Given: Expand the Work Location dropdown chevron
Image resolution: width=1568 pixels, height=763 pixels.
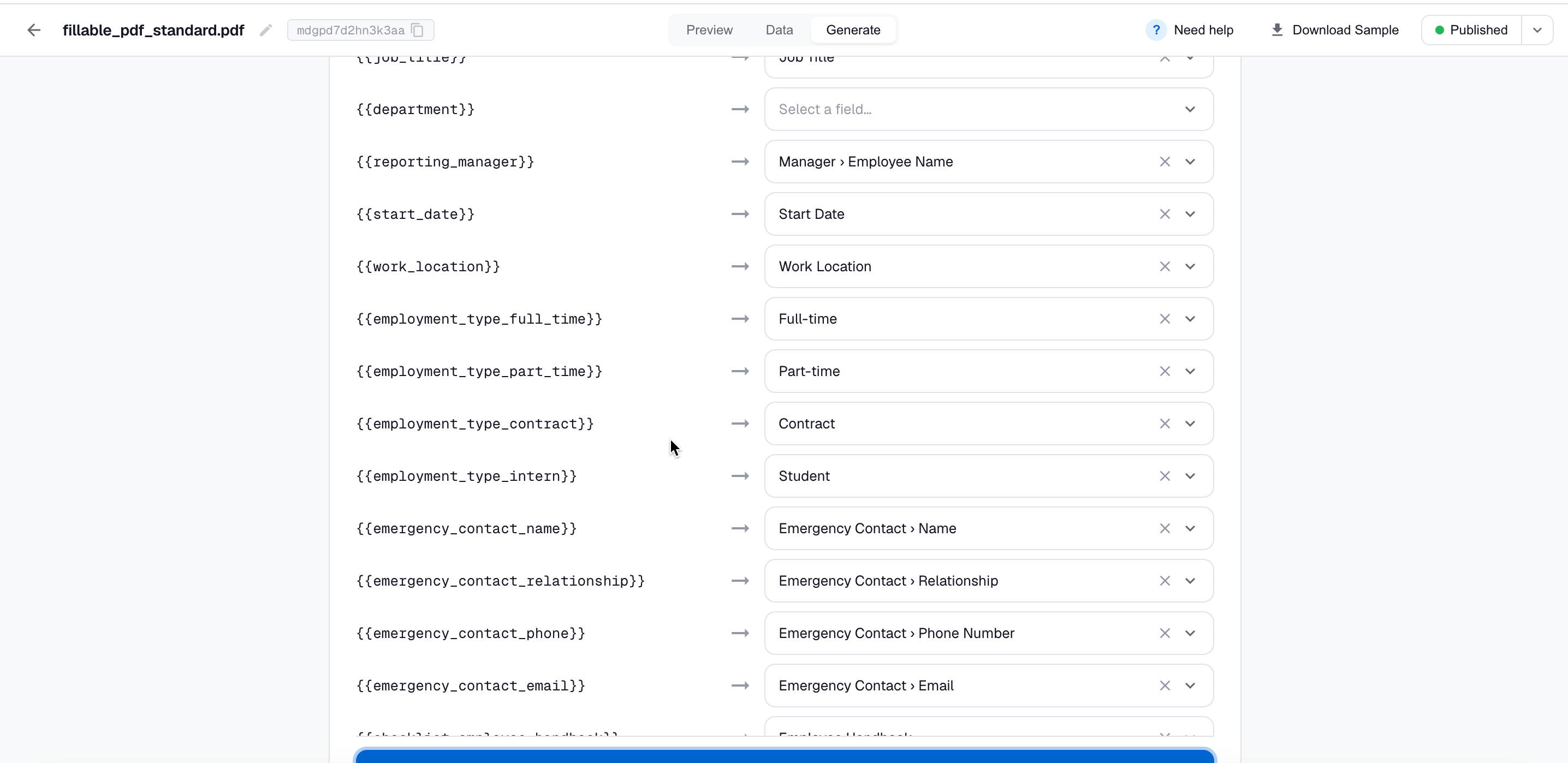Looking at the screenshot, I should [1190, 266].
